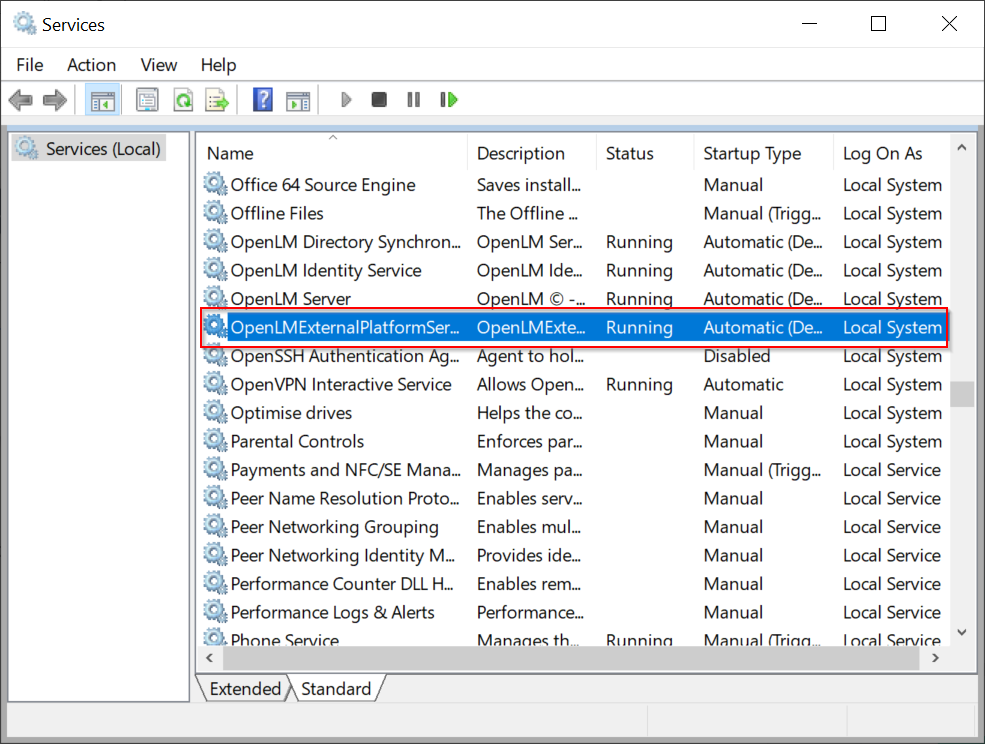Image resolution: width=985 pixels, height=744 pixels.
Task: Select the OpenVPN Interactive Service row
Action: (340, 385)
